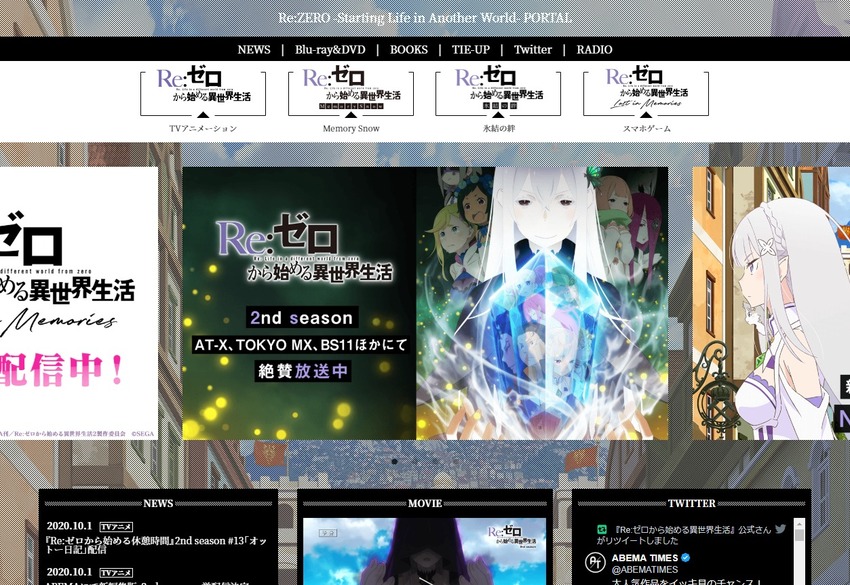Click the 氷結の絆 text label
Viewport: 850px width, 585px height.
[x=499, y=128]
